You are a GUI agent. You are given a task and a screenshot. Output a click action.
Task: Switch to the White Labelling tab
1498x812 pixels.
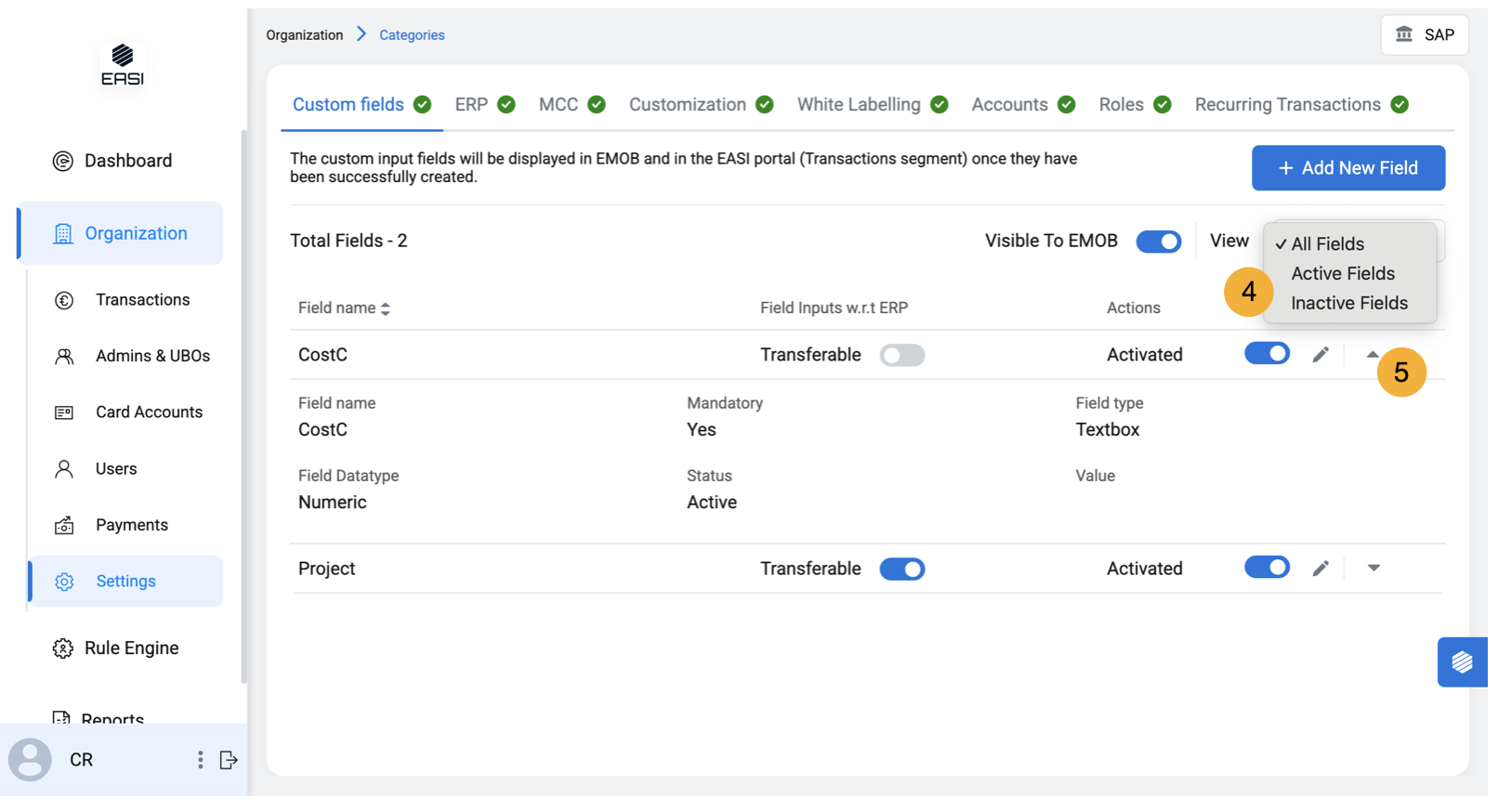coord(859,105)
